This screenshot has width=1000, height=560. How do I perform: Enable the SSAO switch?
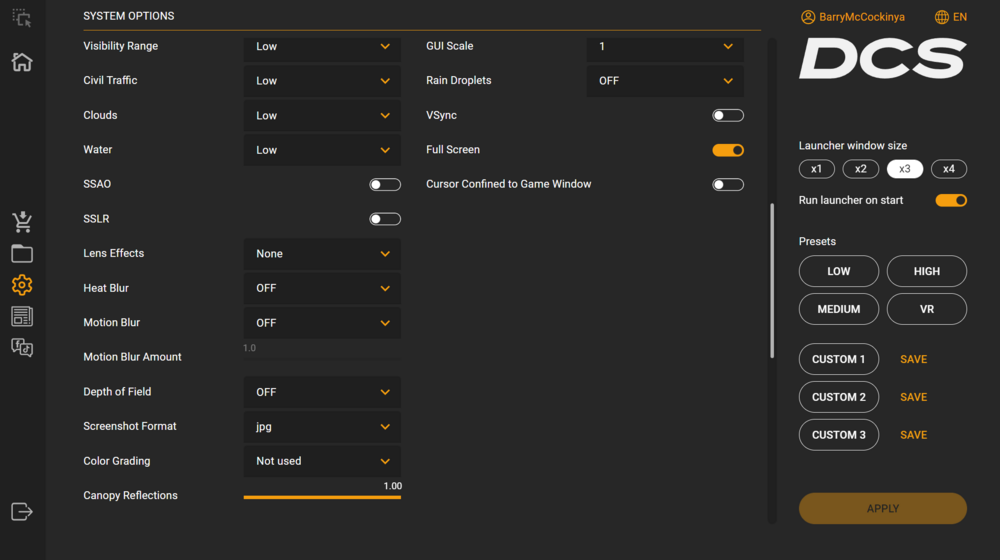[385, 185]
